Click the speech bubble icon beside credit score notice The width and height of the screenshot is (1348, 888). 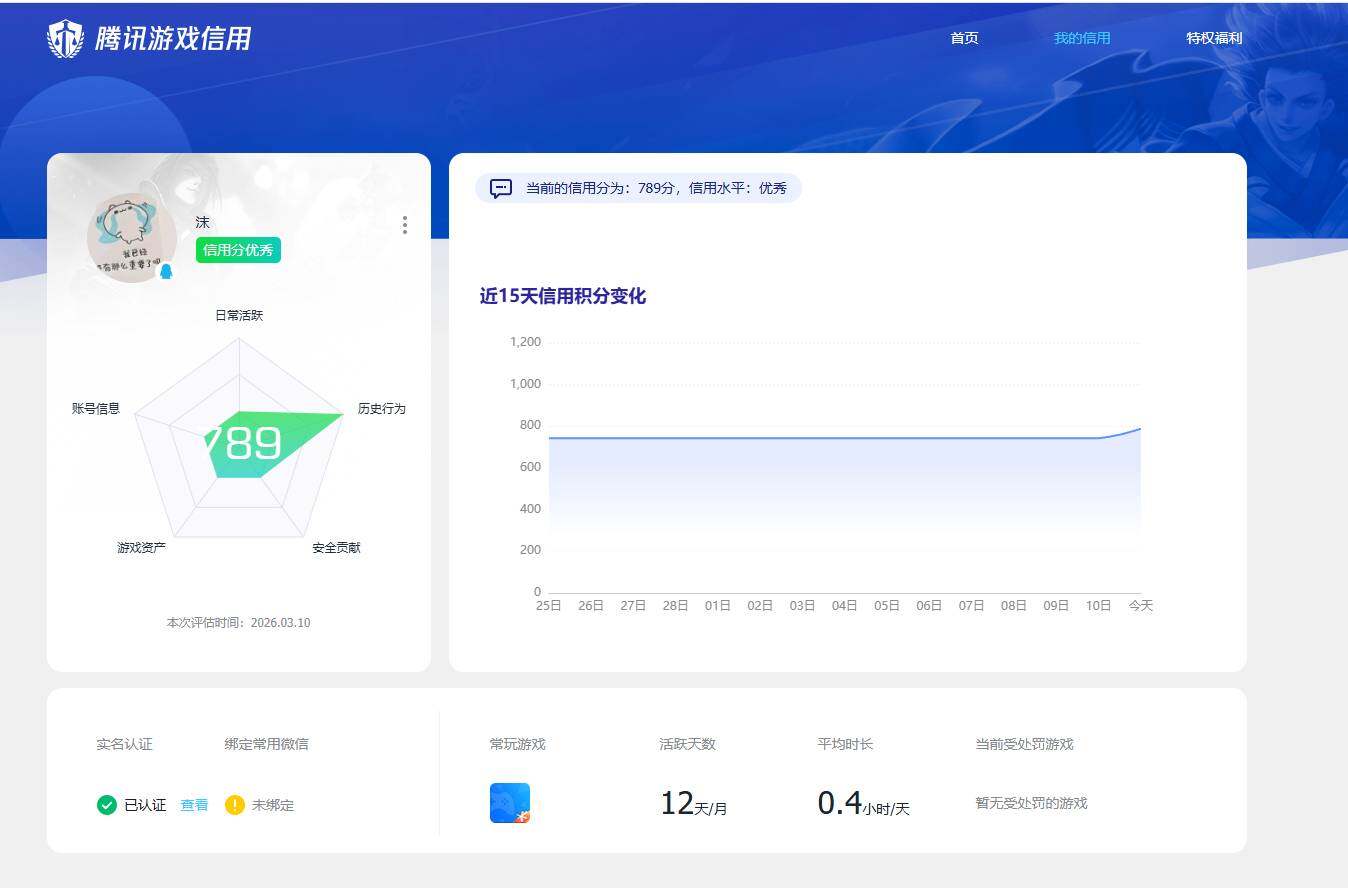(500, 188)
